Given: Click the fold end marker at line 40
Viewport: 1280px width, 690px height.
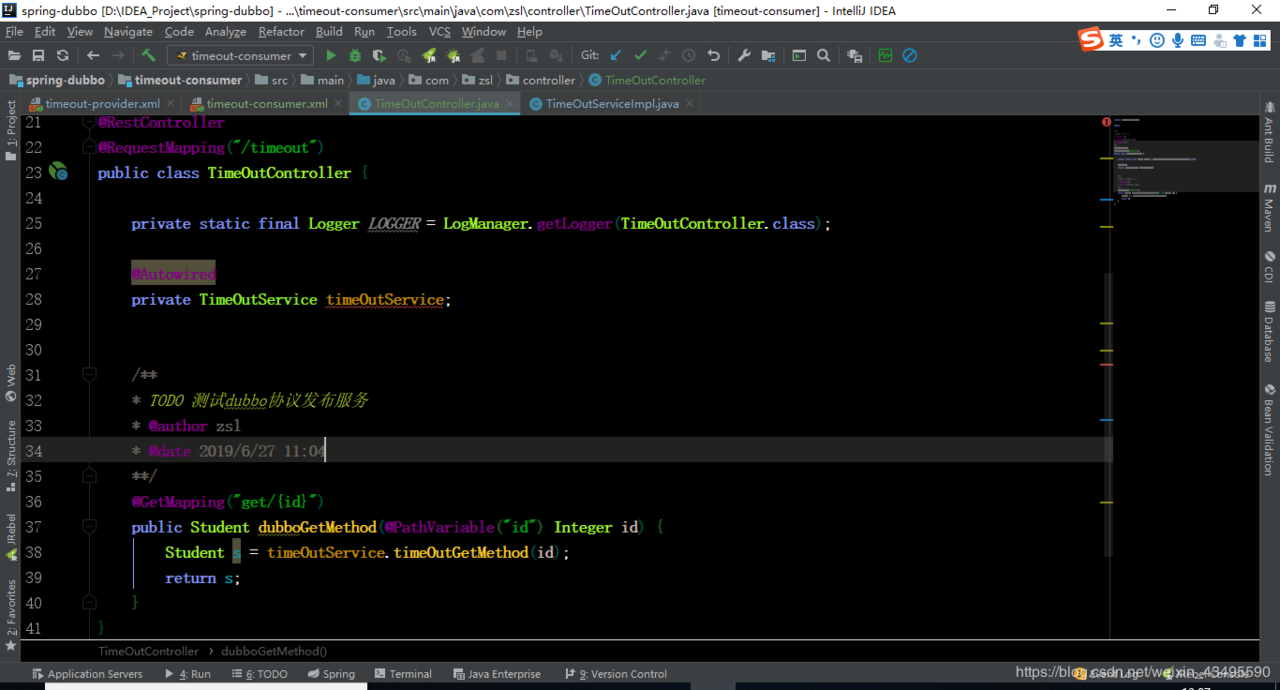Looking at the screenshot, I should [89, 603].
